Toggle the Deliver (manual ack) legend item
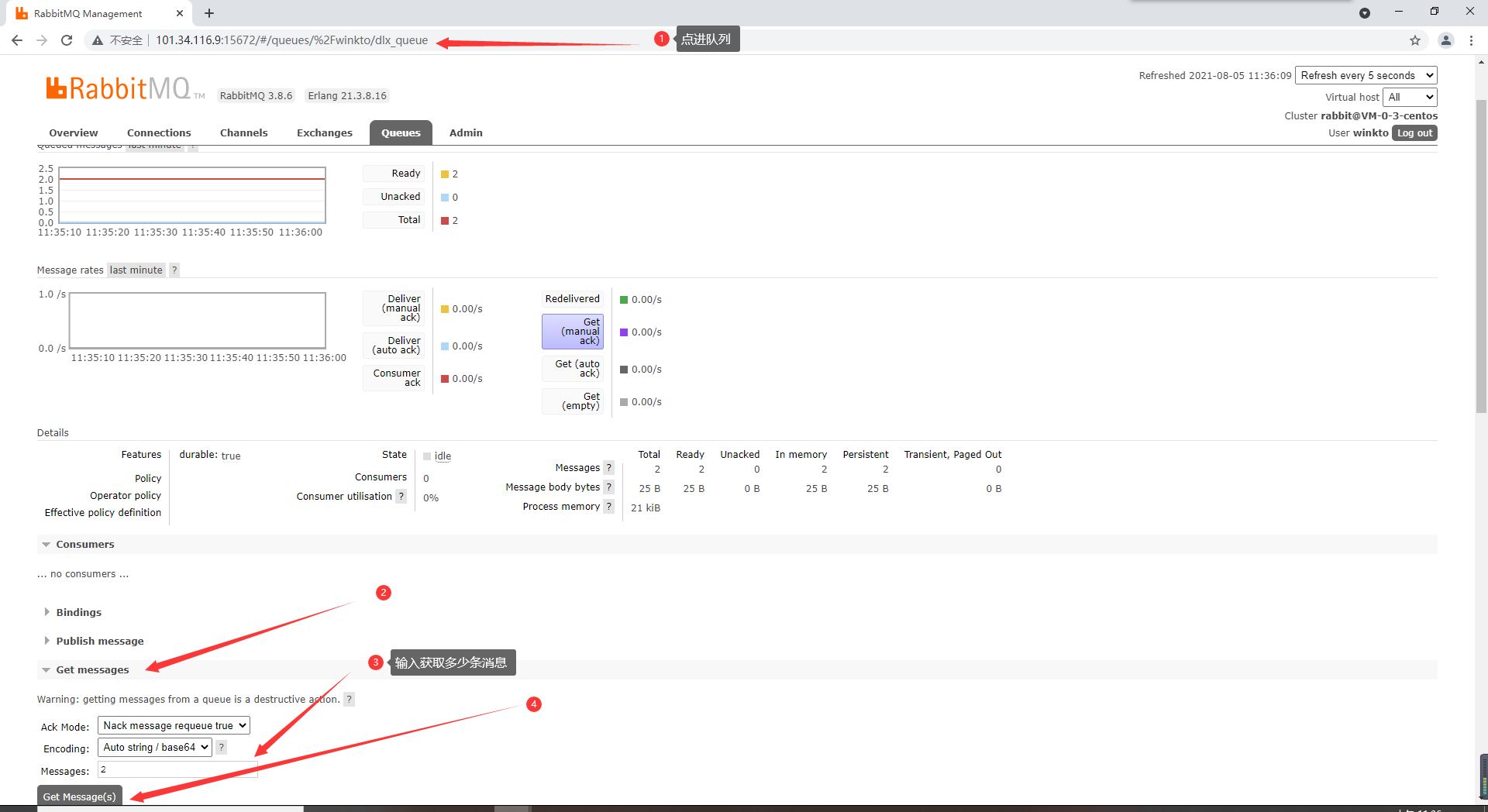This screenshot has width=1488, height=812. [x=394, y=308]
